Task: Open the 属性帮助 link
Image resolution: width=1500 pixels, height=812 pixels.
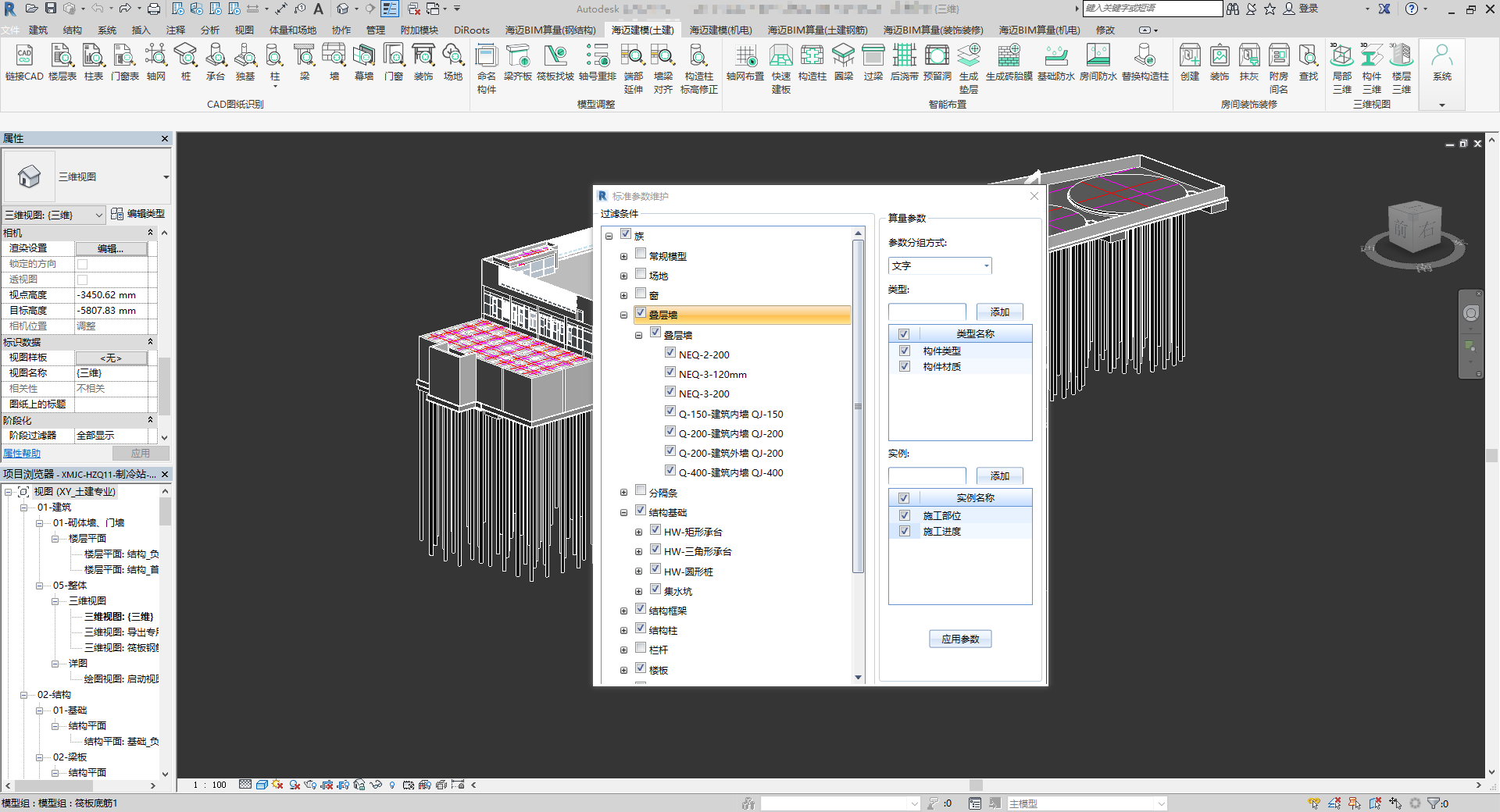Action: tap(22, 454)
